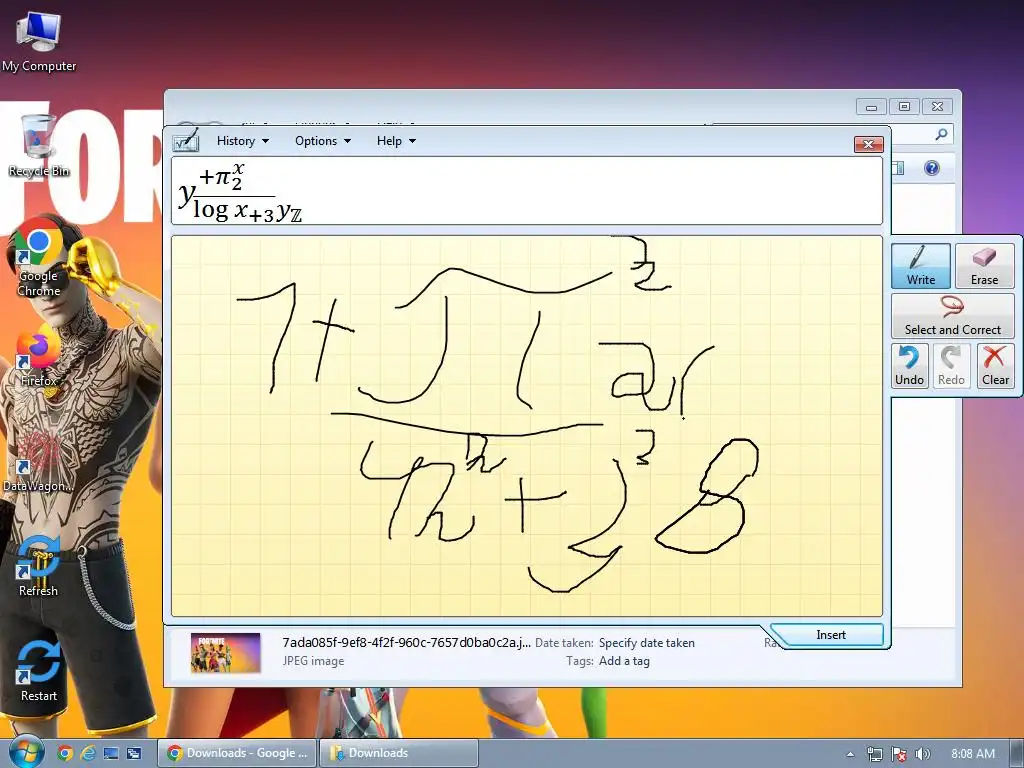Open the Recycle Bin
Viewport: 1024px width, 768px height.
pyautogui.click(x=39, y=145)
